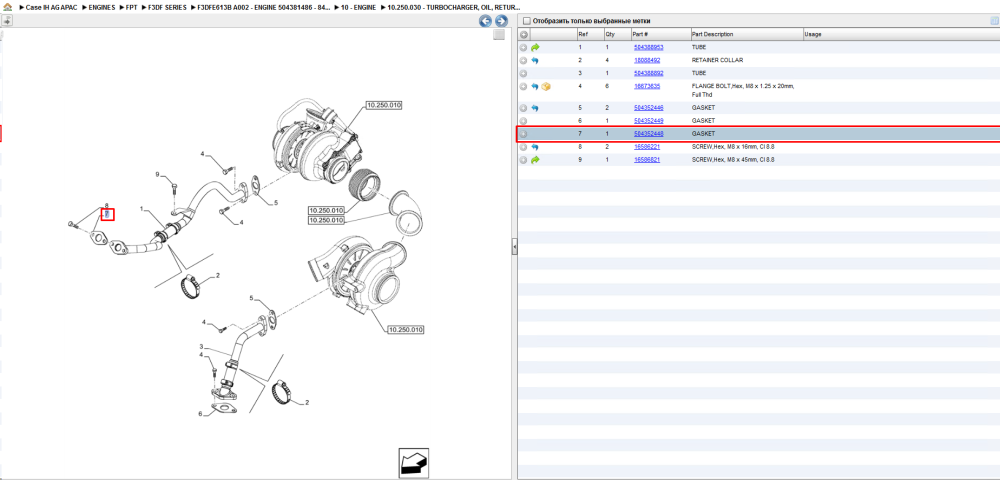The image size is (1000, 480).
Task: Click plus icon on Ref 8 SCREW row
Action: pyautogui.click(x=524, y=147)
